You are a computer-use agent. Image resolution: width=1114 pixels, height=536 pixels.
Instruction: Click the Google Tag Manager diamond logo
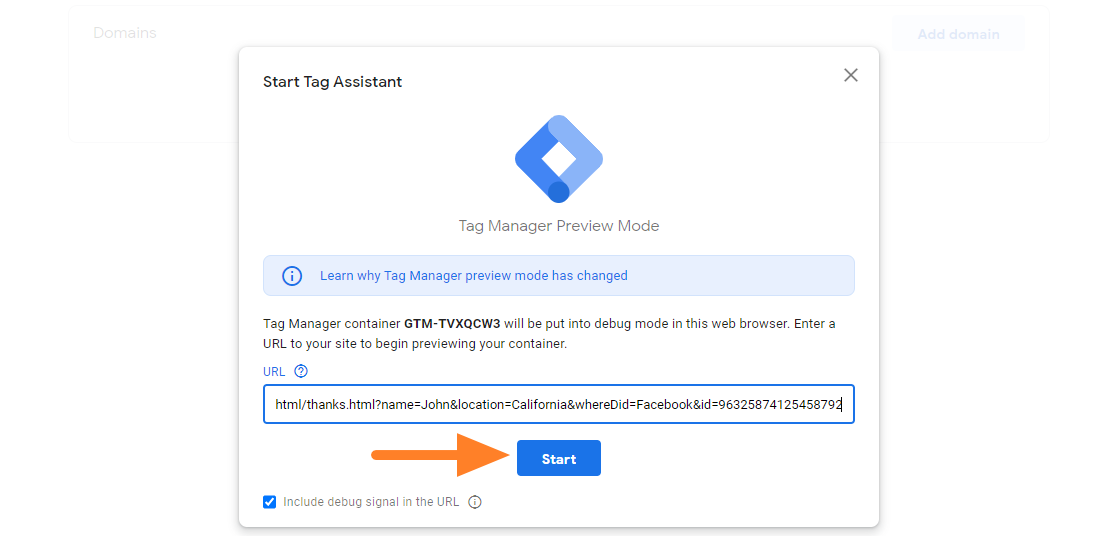coord(558,159)
